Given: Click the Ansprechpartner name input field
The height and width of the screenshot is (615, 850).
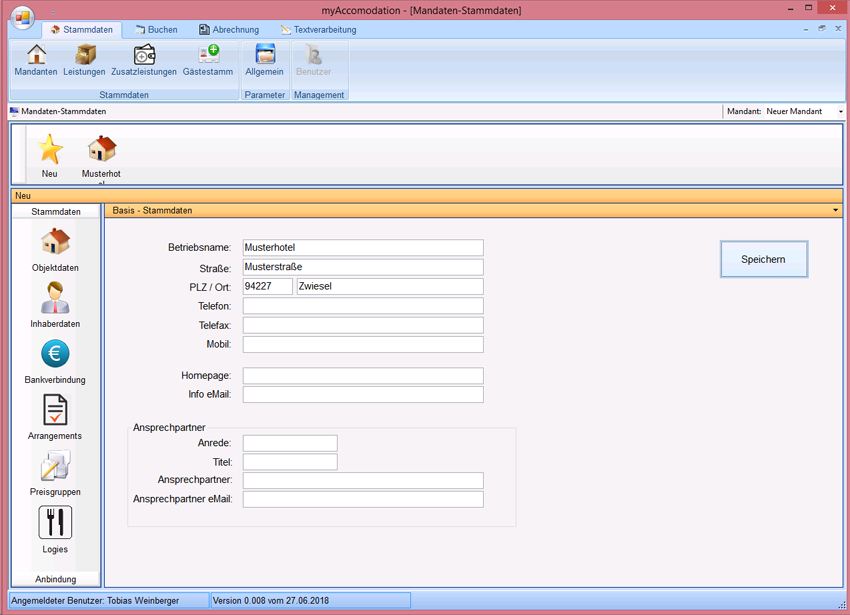Looking at the screenshot, I should (x=363, y=481).
